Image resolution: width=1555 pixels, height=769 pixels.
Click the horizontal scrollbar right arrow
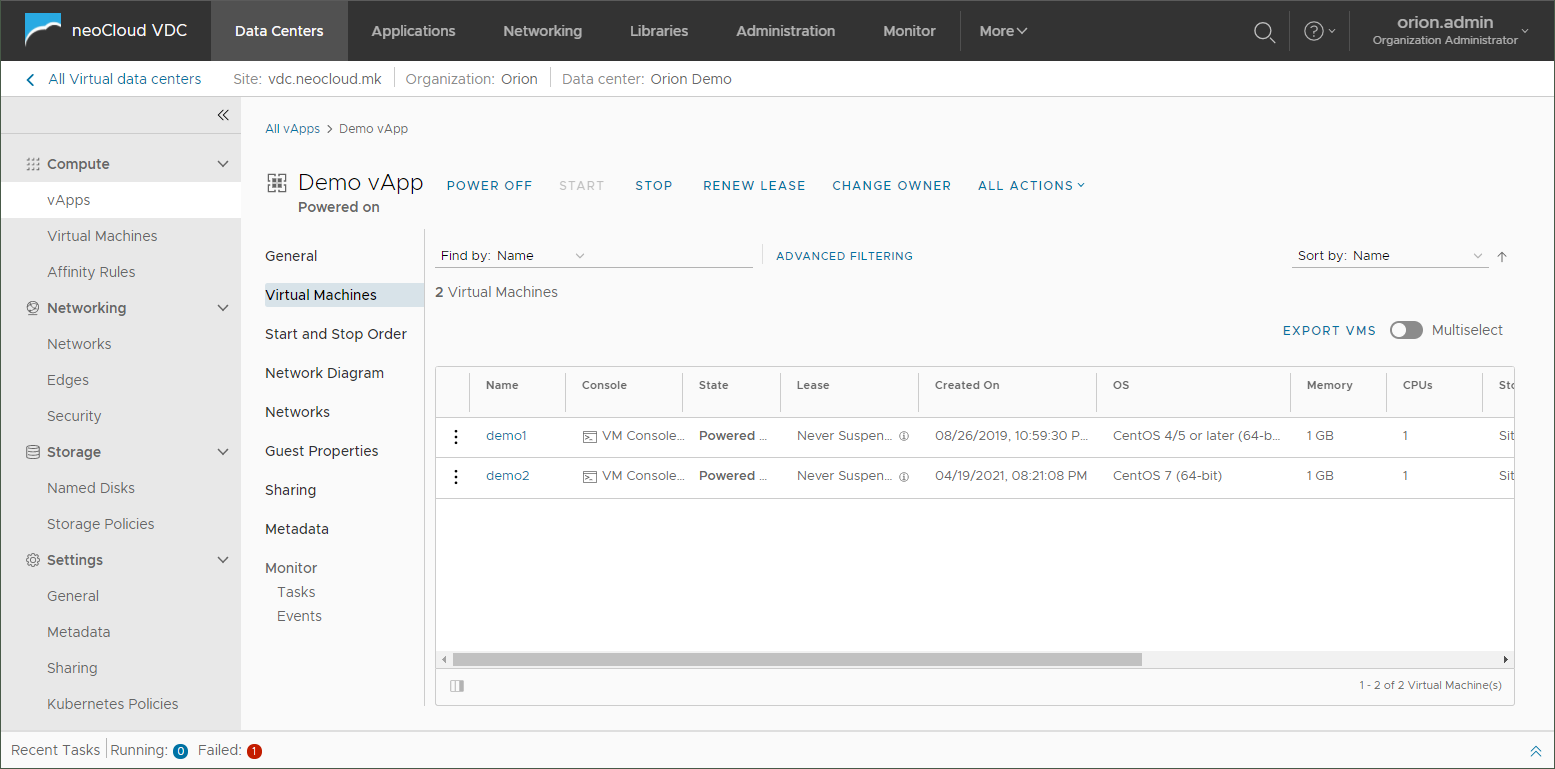pyautogui.click(x=1506, y=660)
